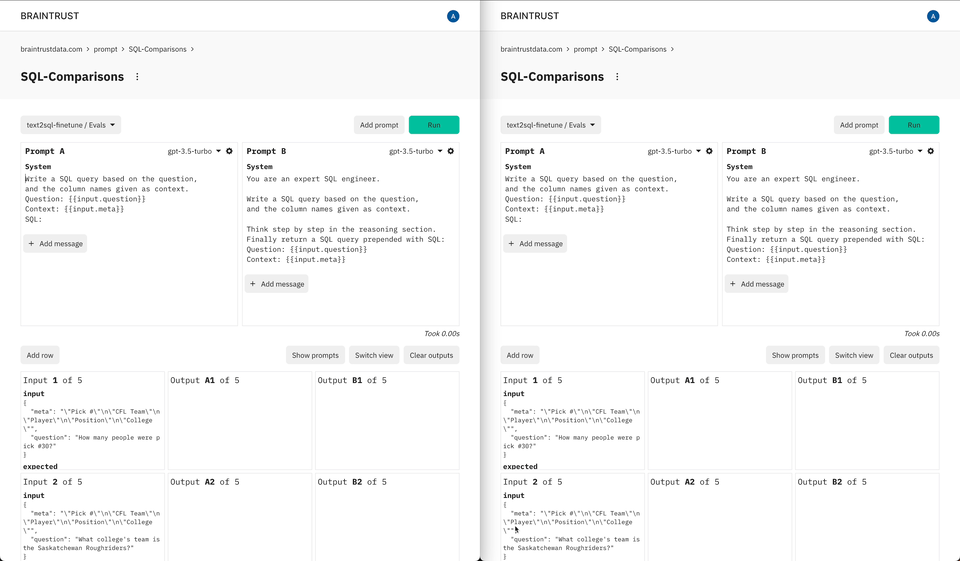Open Prompt A settings gear in left pane
The width and height of the screenshot is (960, 561).
coord(229,151)
